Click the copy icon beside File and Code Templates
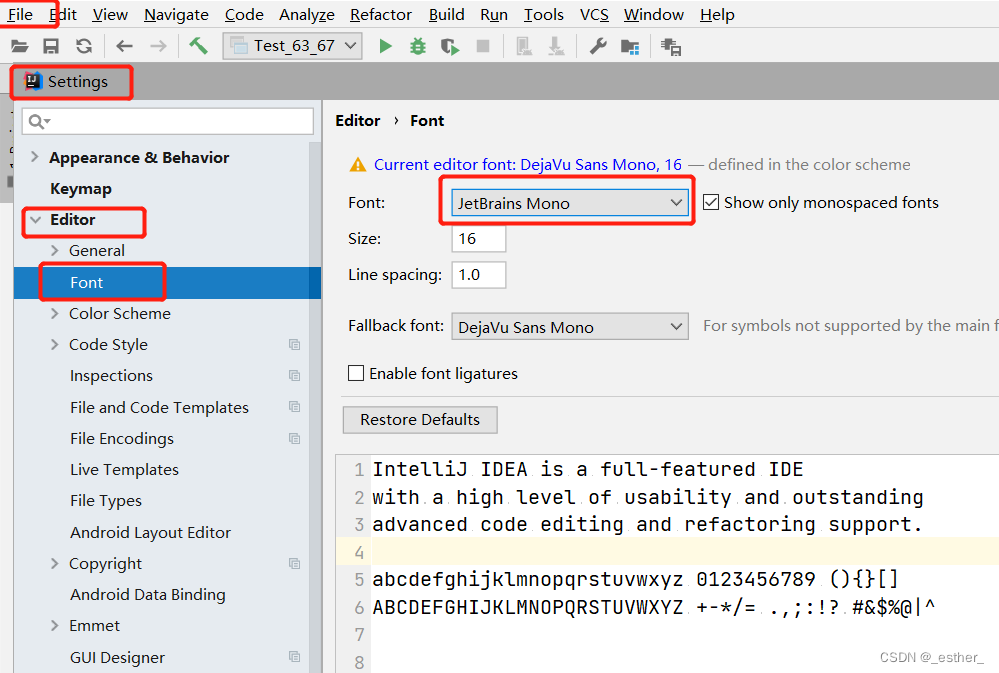 point(294,407)
